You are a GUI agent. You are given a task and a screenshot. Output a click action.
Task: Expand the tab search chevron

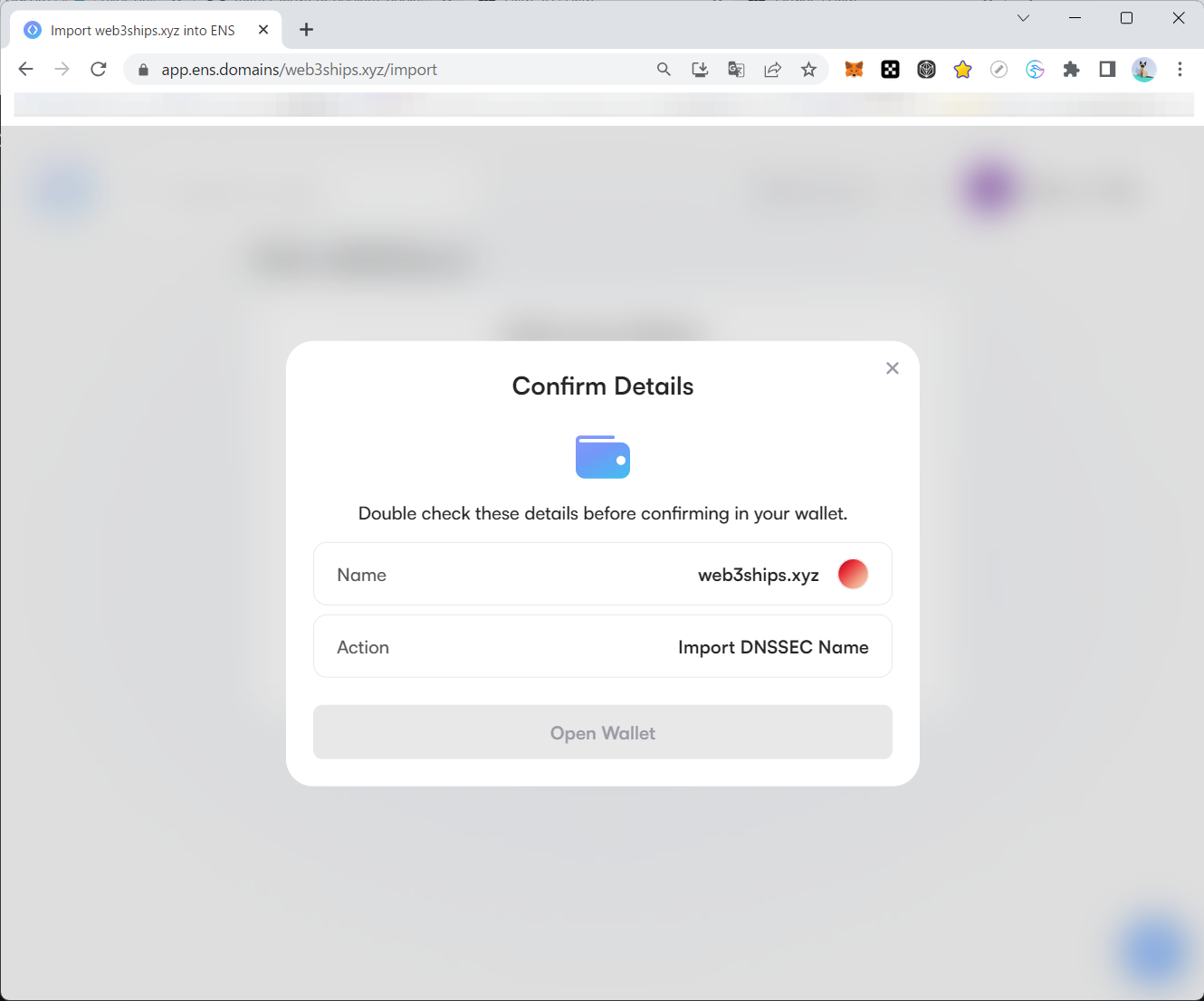[x=1023, y=18]
